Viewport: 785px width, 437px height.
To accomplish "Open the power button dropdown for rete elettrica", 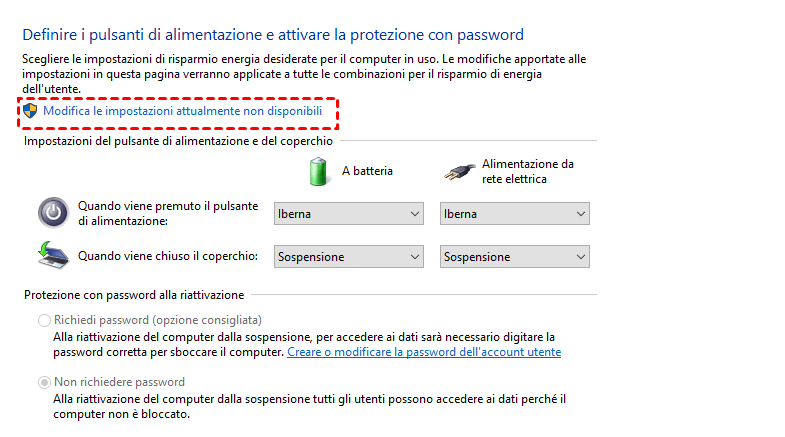I will (514, 214).
